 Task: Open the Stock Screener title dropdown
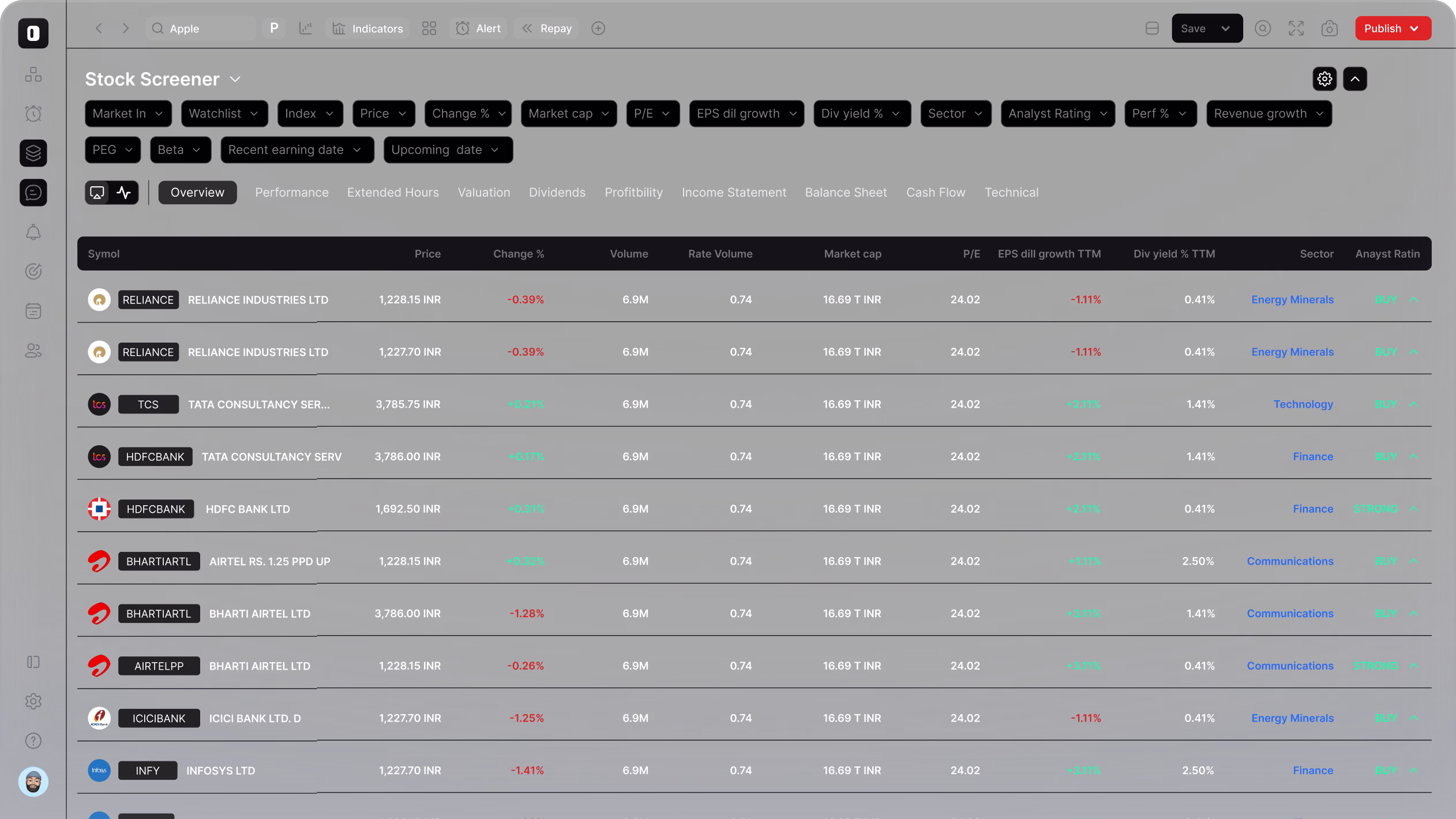235,80
